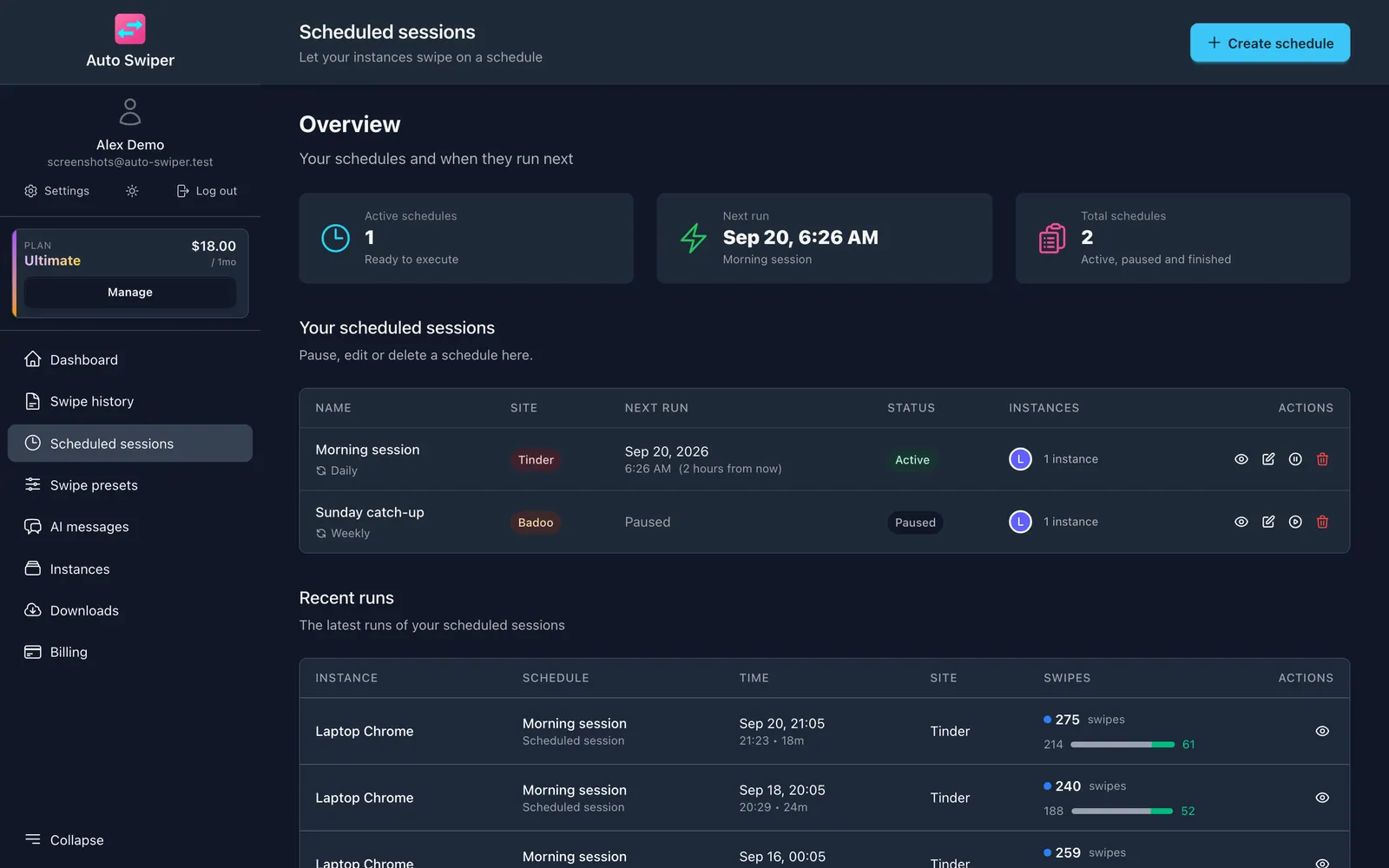This screenshot has height=868, width=1389.
Task: View the Sep 18, 20:05 run details
Action: pos(1322,798)
